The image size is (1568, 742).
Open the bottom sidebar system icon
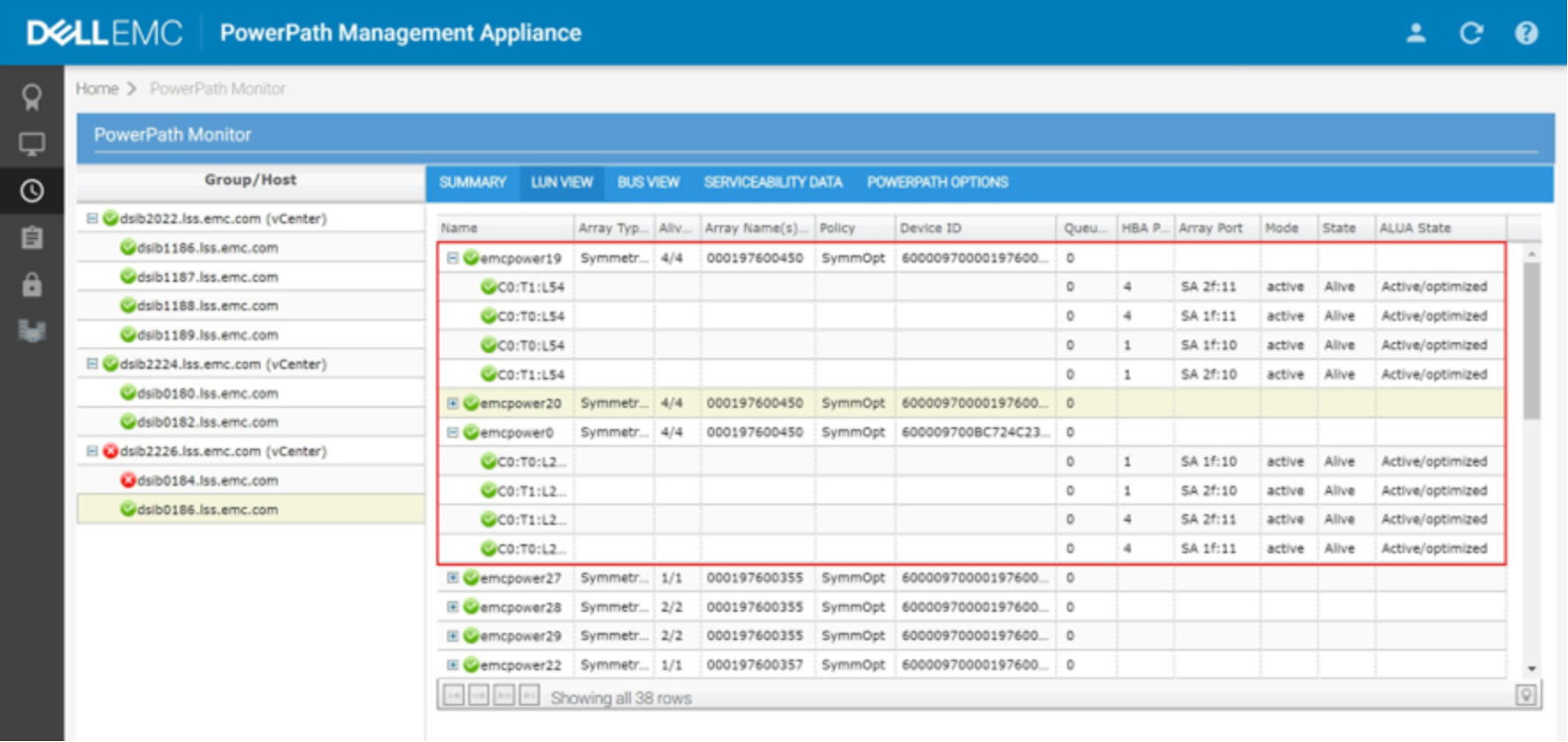(x=32, y=332)
